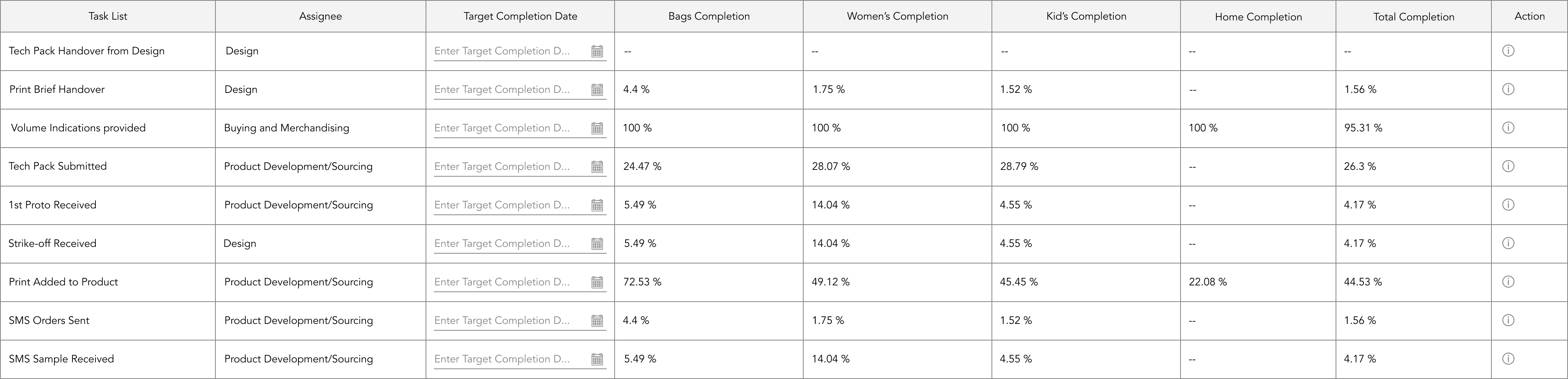Select the Assignee column header
The height and width of the screenshot is (379, 1568).
coord(320,17)
